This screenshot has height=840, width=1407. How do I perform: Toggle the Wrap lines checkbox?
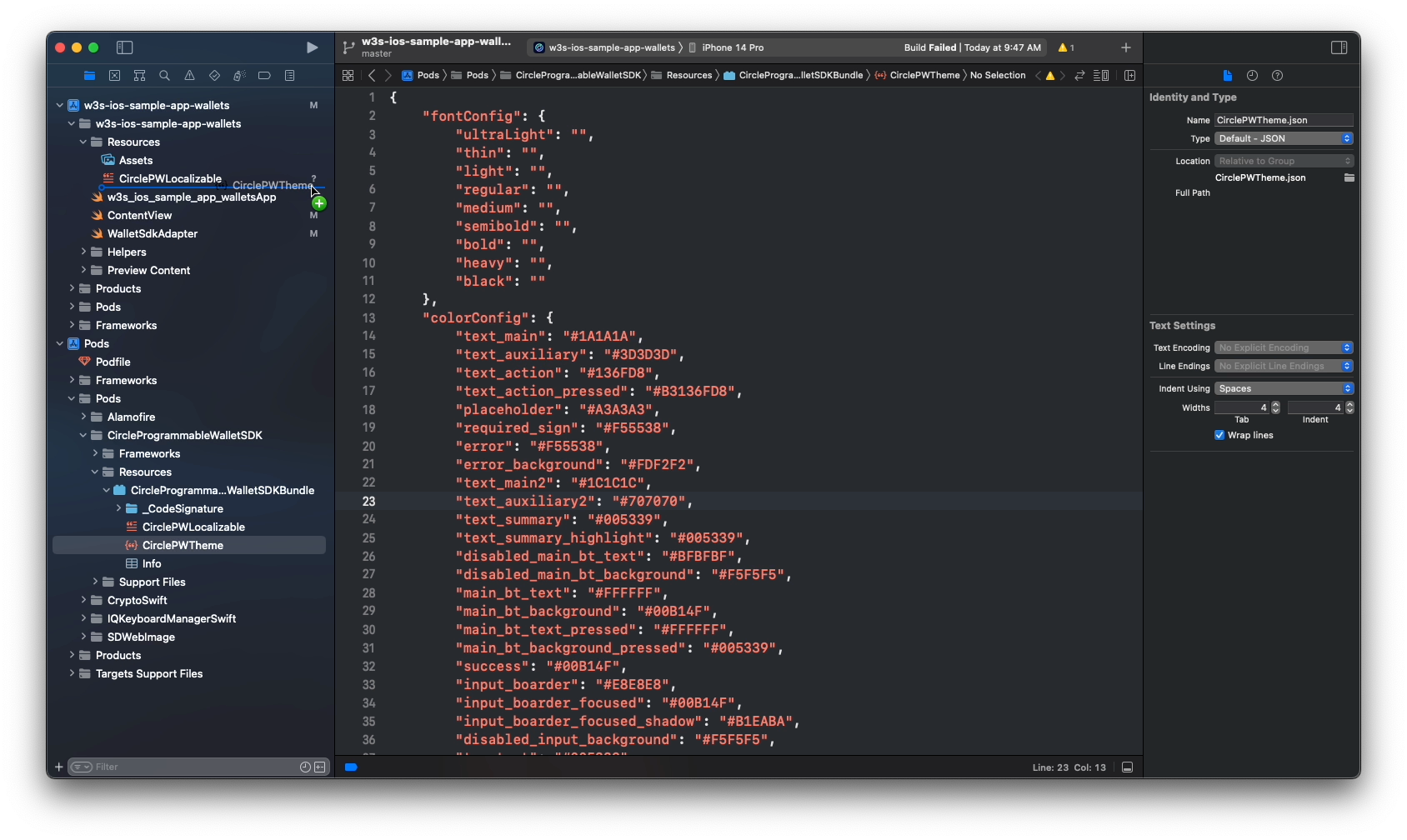coord(1219,435)
